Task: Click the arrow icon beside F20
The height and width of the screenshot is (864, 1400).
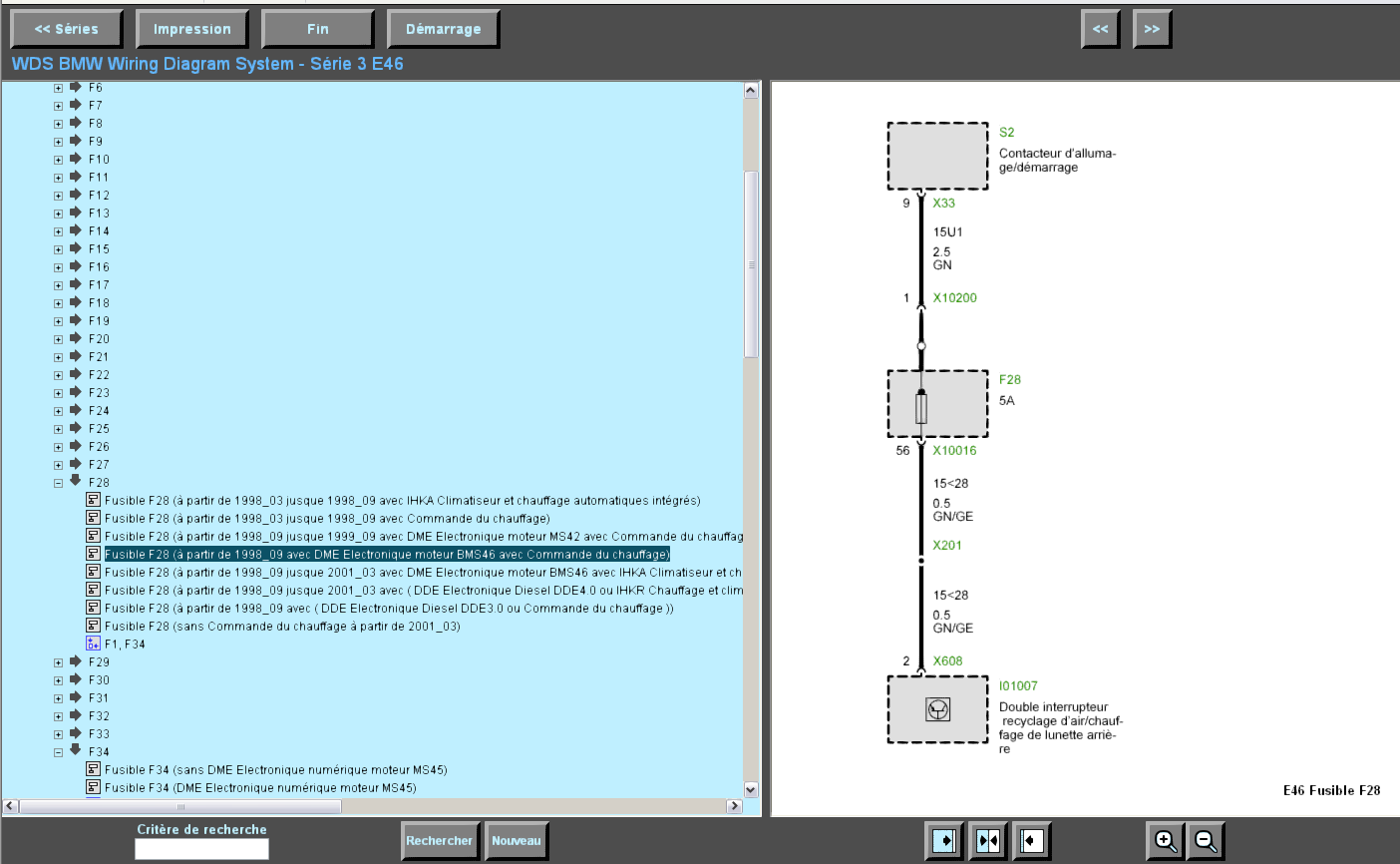Action: click(75, 338)
